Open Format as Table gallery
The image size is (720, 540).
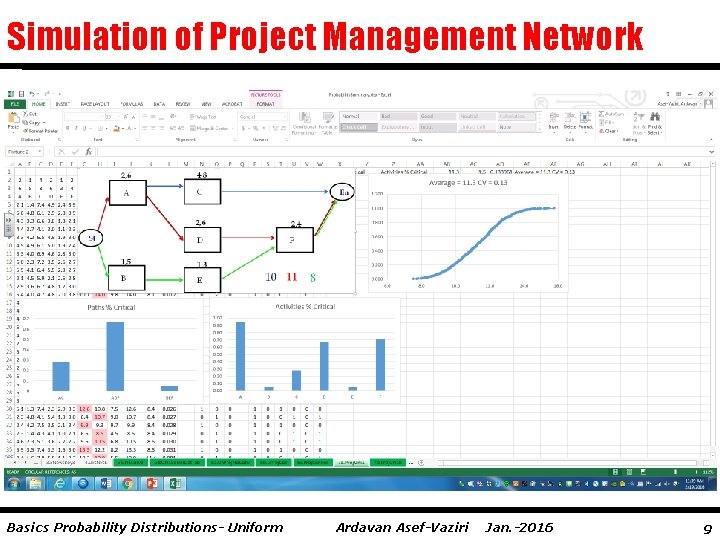tap(327, 123)
